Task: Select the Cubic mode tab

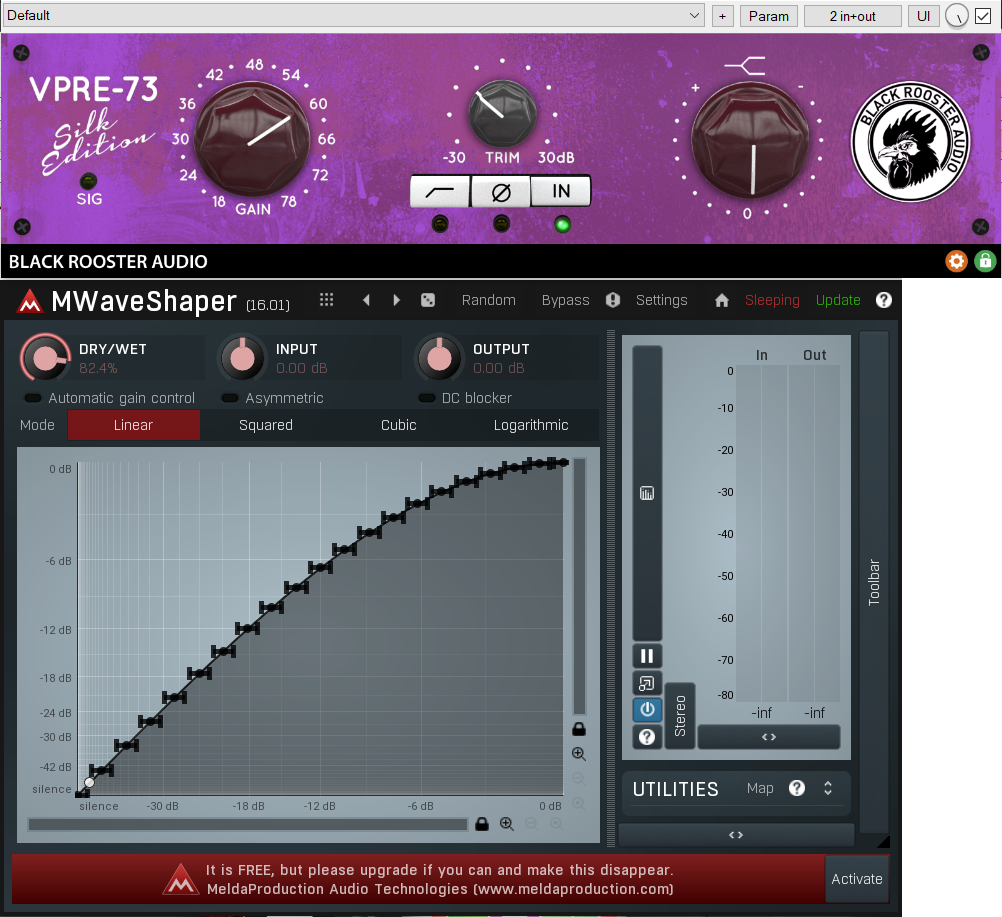Action: (x=399, y=425)
